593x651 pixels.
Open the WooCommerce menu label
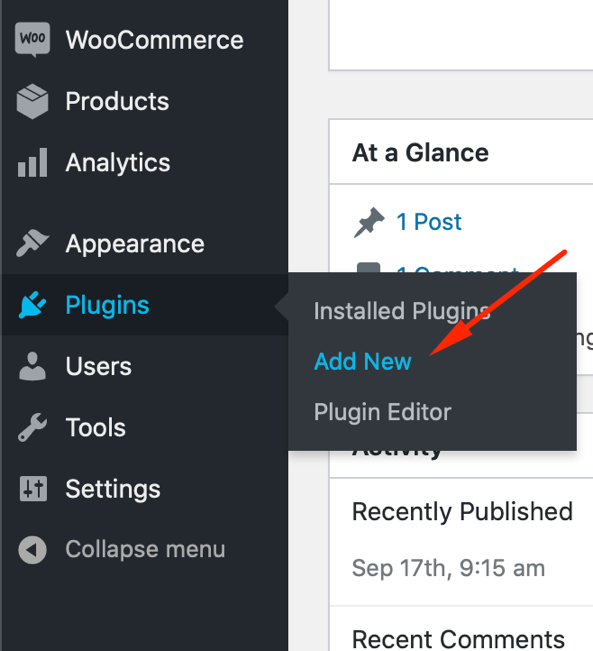154,40
